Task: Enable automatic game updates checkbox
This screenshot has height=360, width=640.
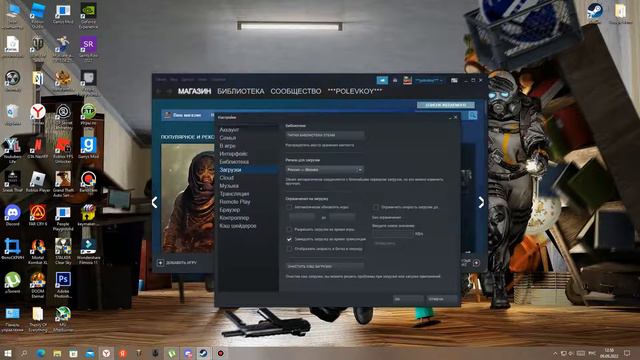Action: (x=289, y=207)
